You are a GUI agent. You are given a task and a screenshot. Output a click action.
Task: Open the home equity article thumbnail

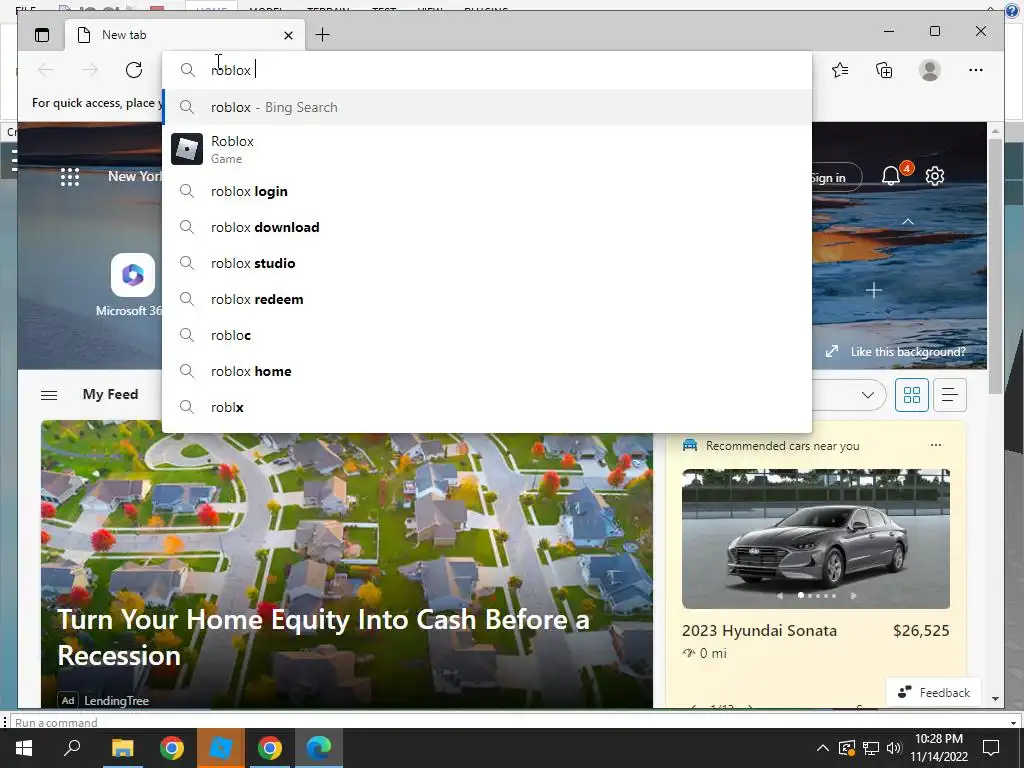[x=347, y=564]
